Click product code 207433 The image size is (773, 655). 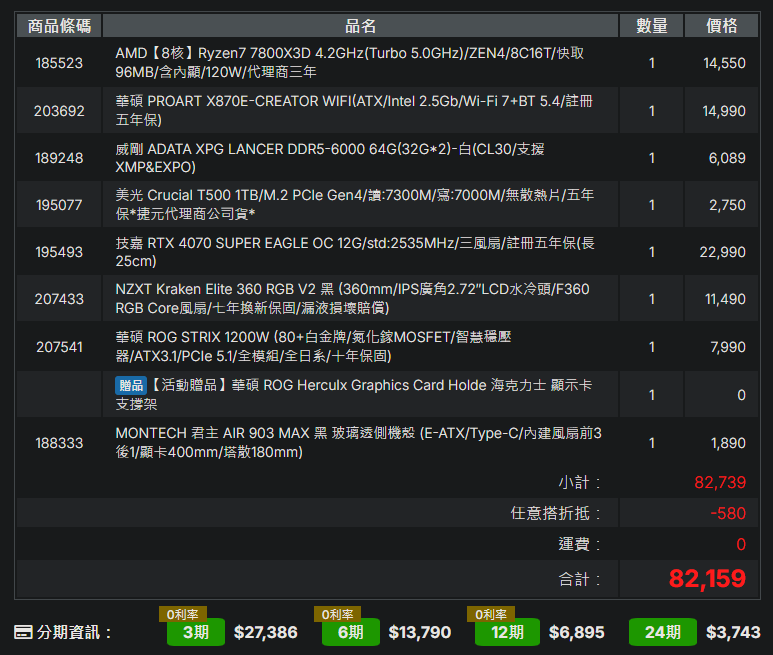coord(59,299)
